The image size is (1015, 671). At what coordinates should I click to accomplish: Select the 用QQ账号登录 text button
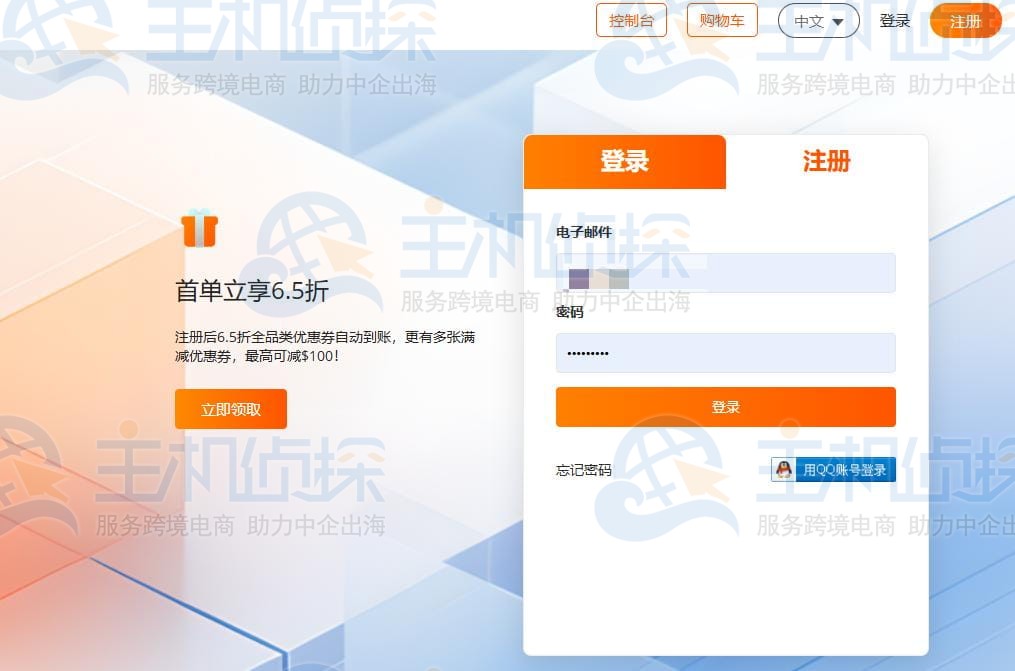[844, 470]
